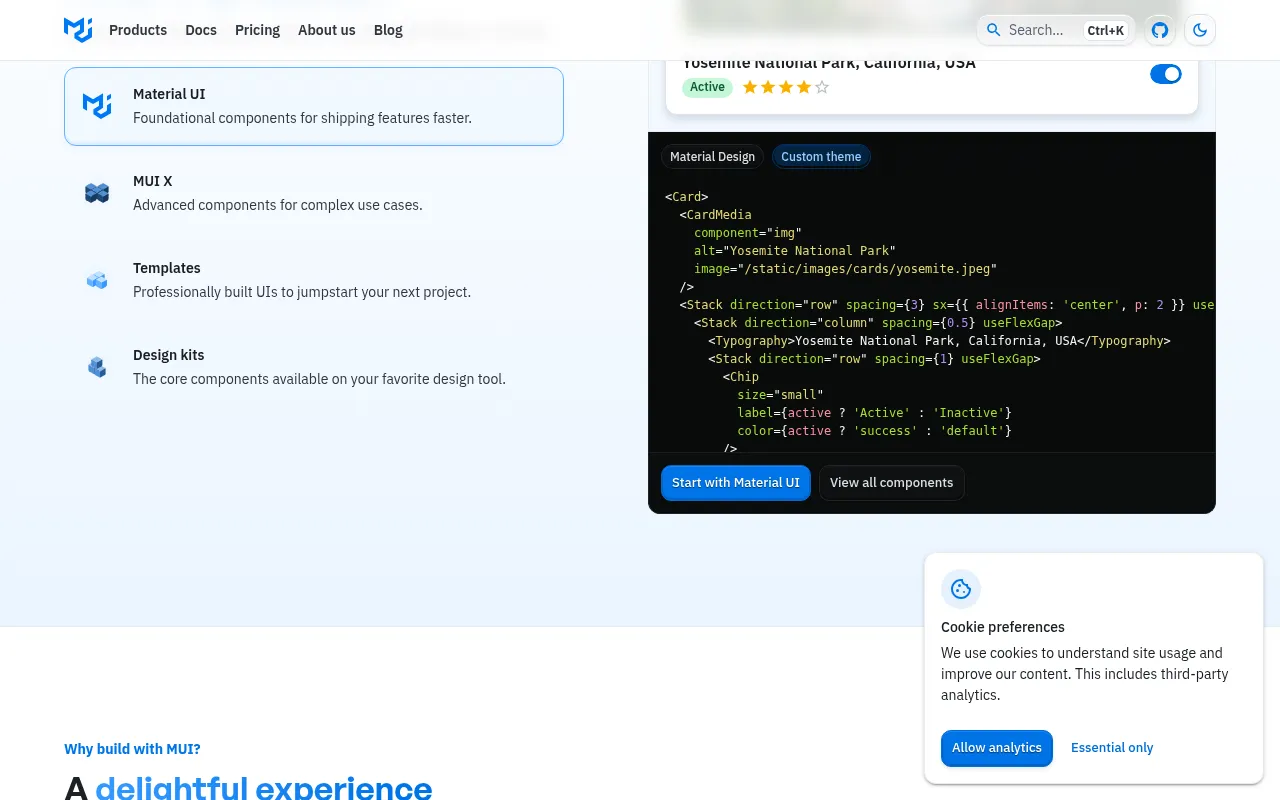Viewport: 1280px width, 800px height.
Task: Click 'The core components available' description text
Action: 319,379
